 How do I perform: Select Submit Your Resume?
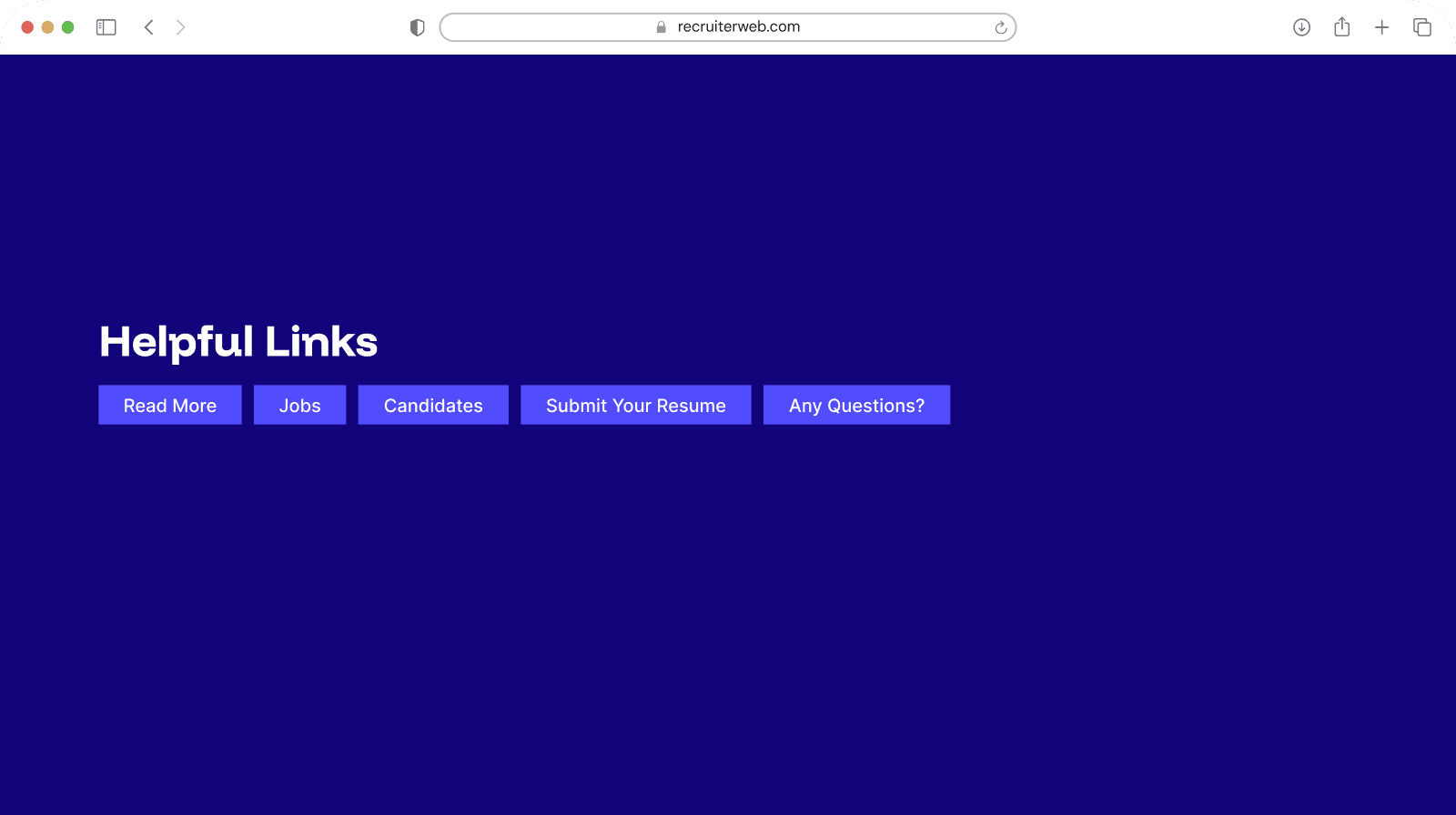(x=635, y=405)
